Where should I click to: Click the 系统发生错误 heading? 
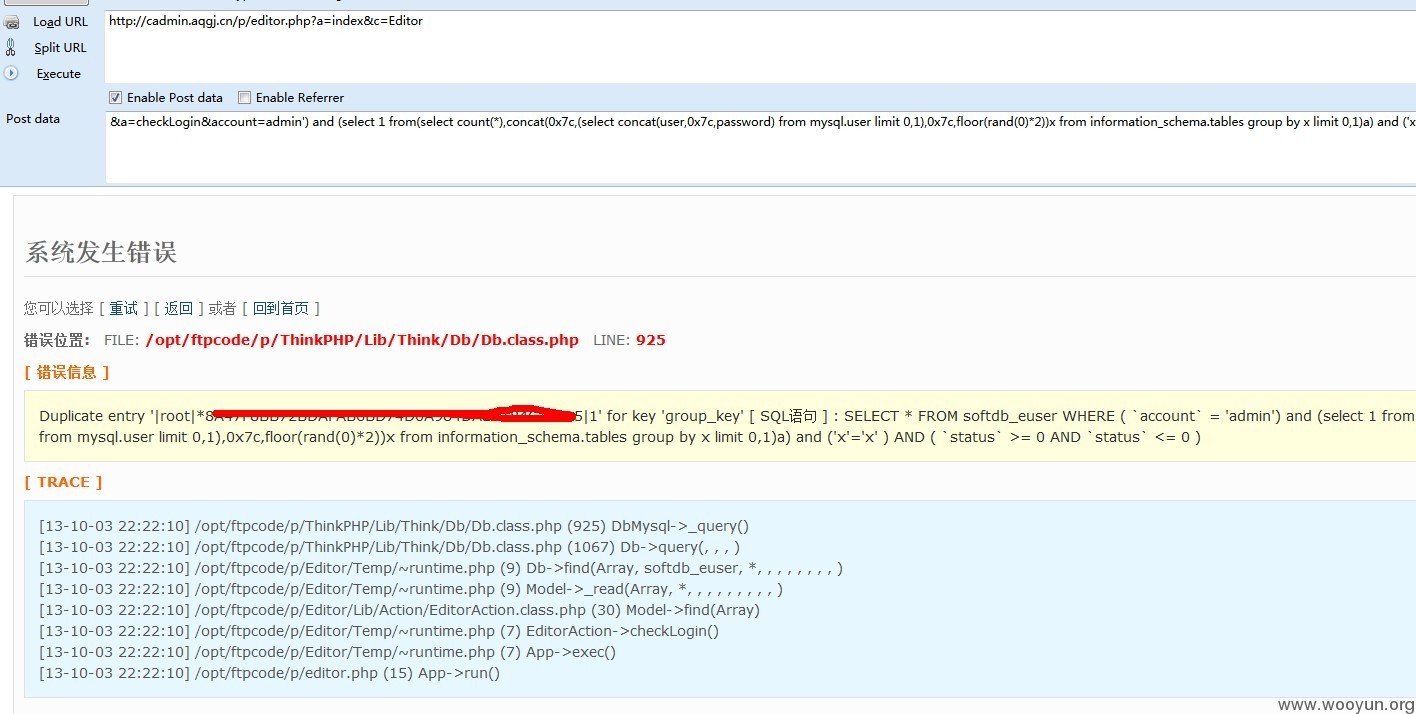tap(101, 252)
